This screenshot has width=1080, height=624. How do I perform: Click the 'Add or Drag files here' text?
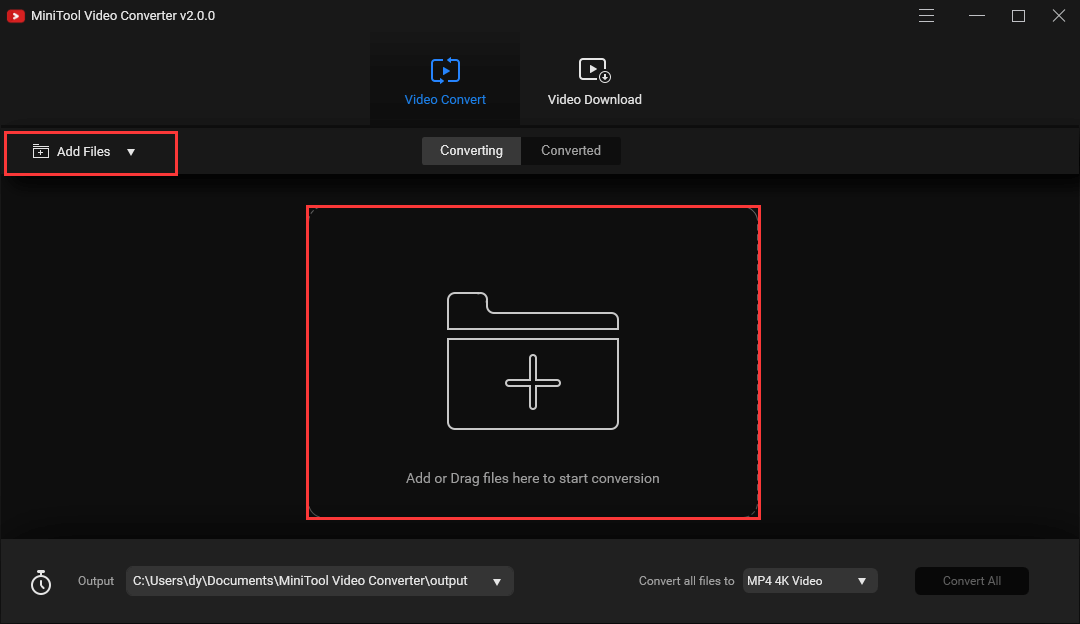[532, 478]
